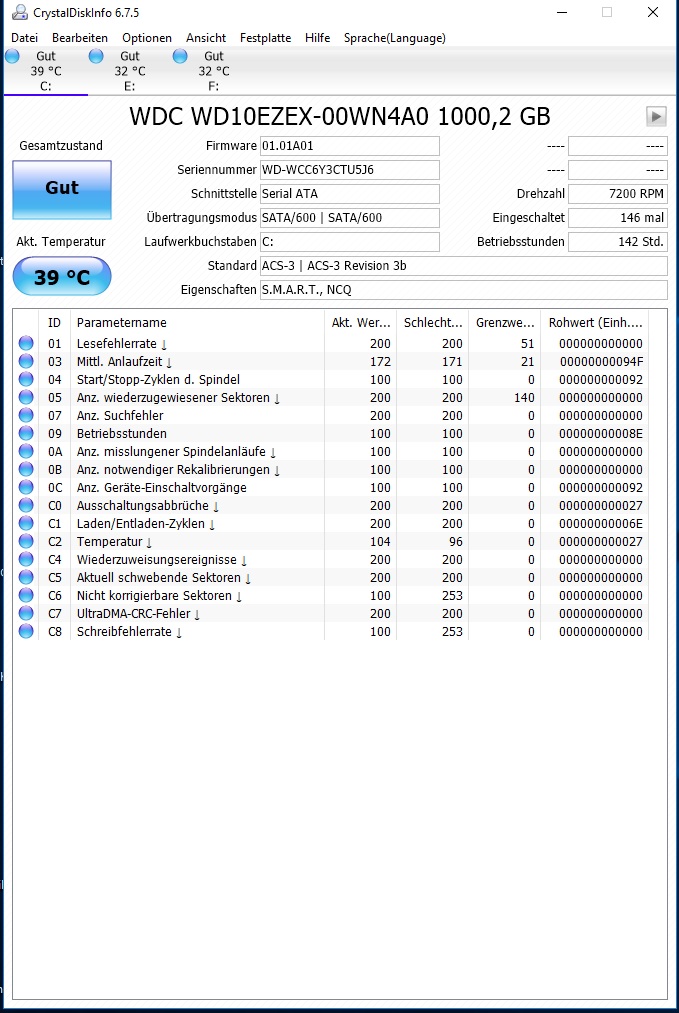Open the Festplatte menu
The height and width of the screenshot is (1013, 679).
pyautogui.click(x=266, y=38)
